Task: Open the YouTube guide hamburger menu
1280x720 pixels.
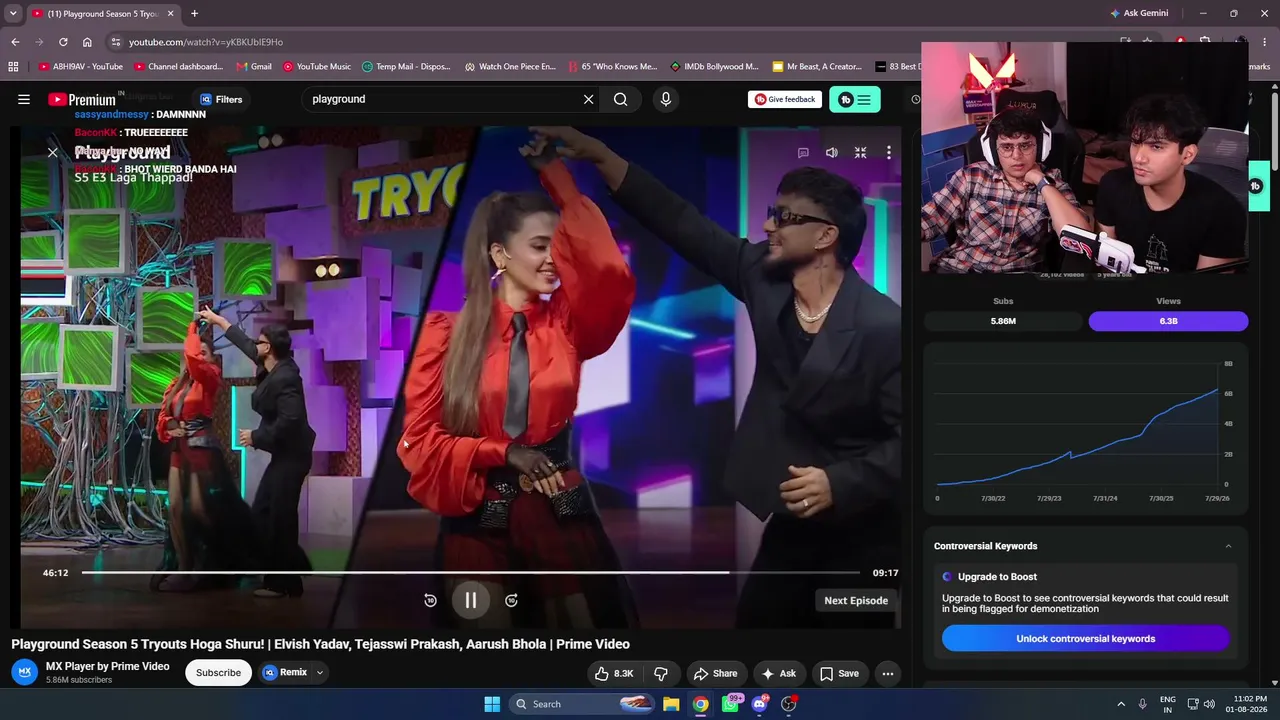Action: 24,99
